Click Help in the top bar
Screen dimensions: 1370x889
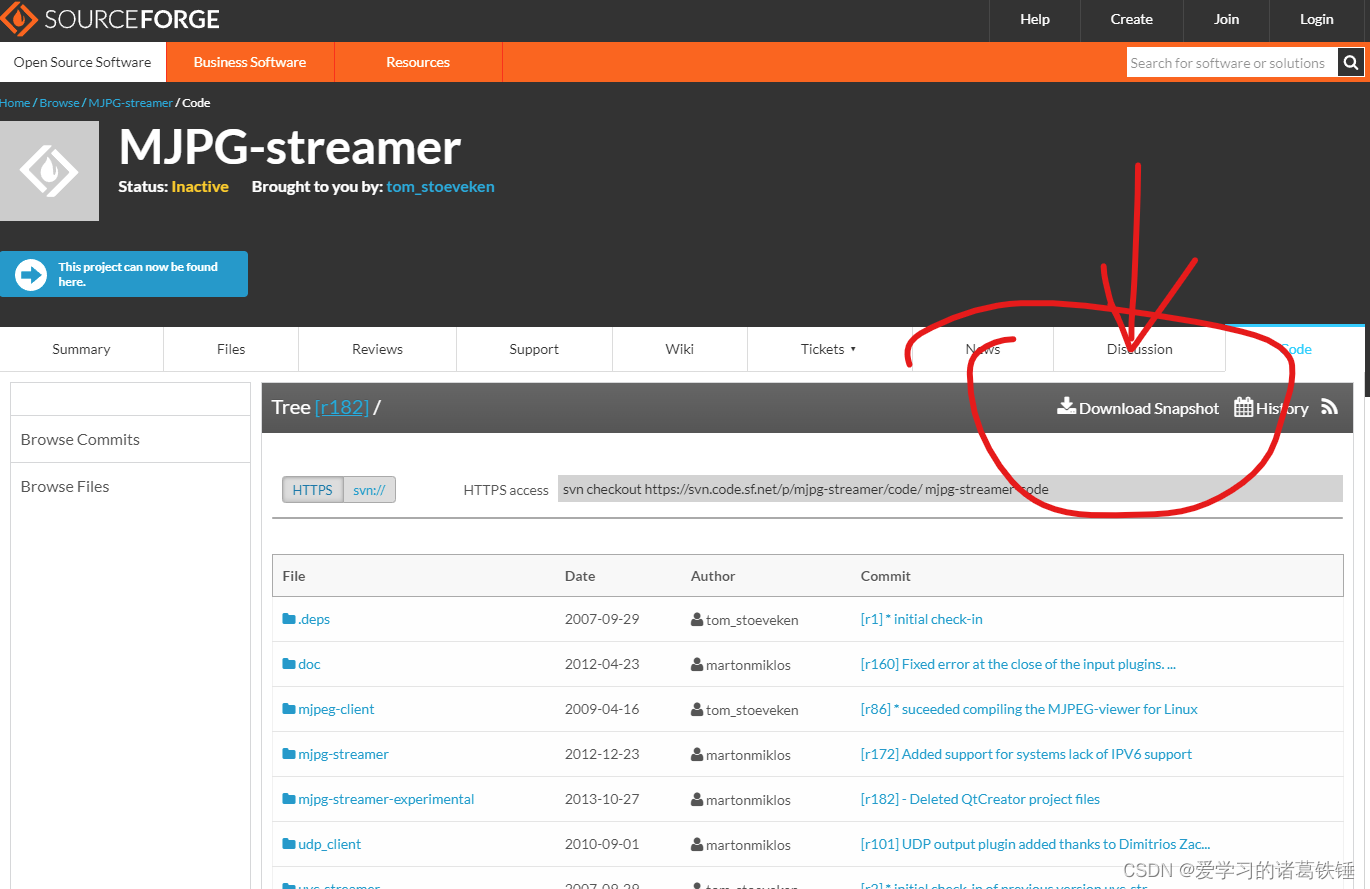1035,19
